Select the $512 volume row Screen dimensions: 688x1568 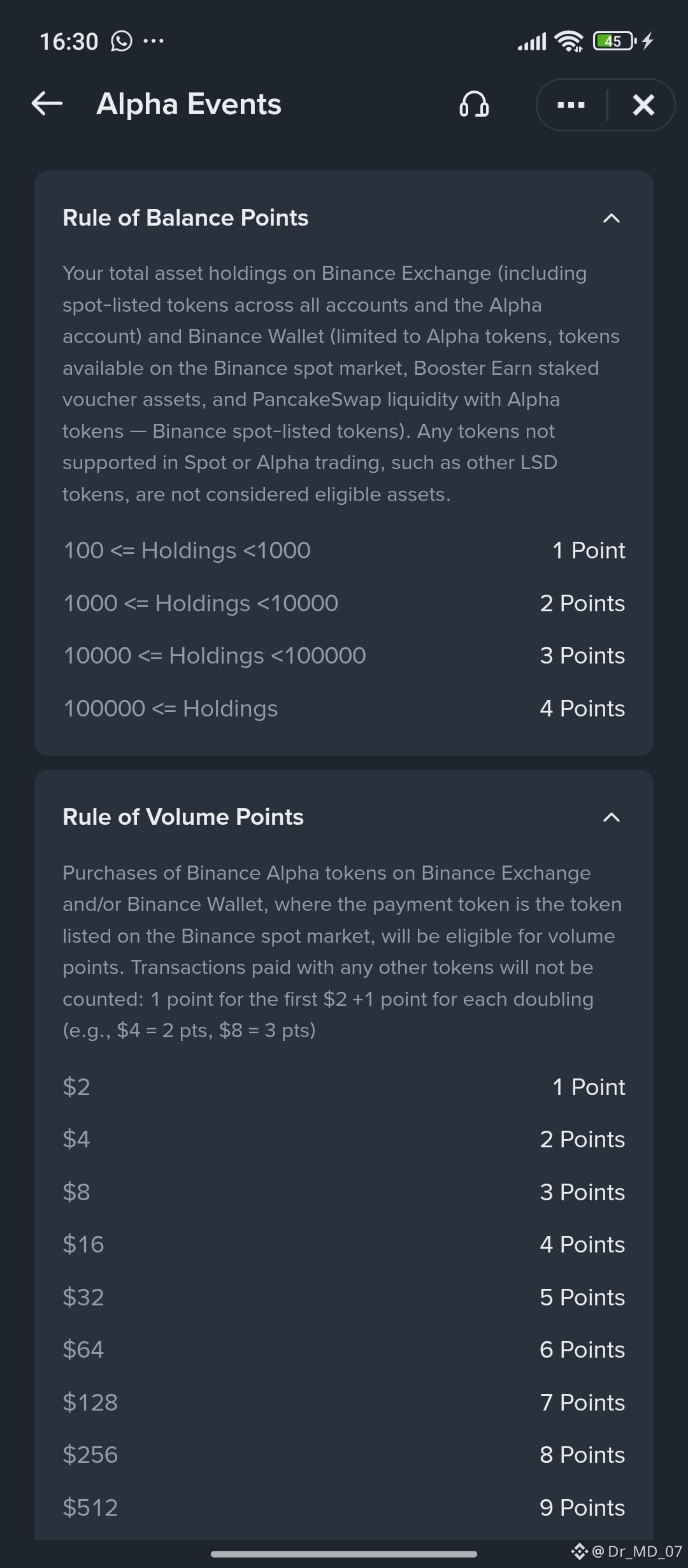[344, 1508]
